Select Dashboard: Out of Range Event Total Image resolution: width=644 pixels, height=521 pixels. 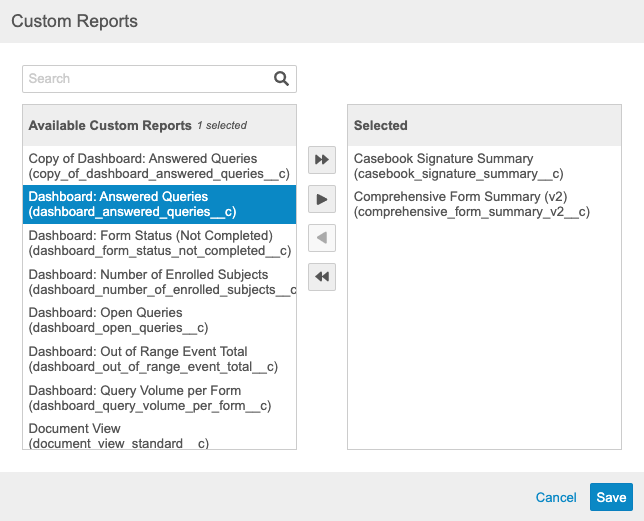point(159,359)
